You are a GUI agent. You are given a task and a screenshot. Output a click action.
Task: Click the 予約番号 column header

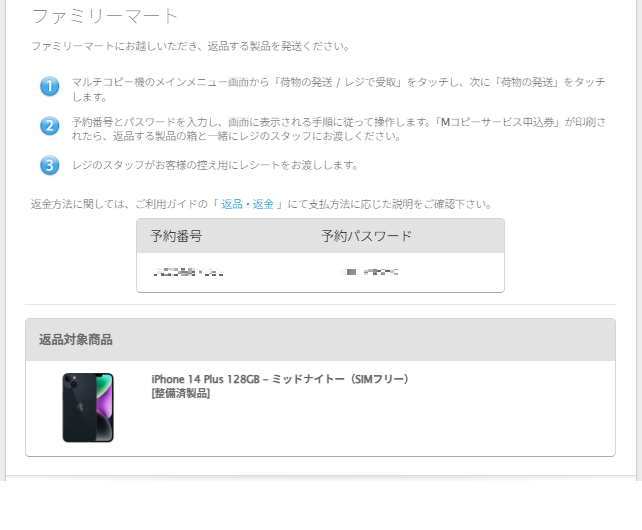[176, 236]
